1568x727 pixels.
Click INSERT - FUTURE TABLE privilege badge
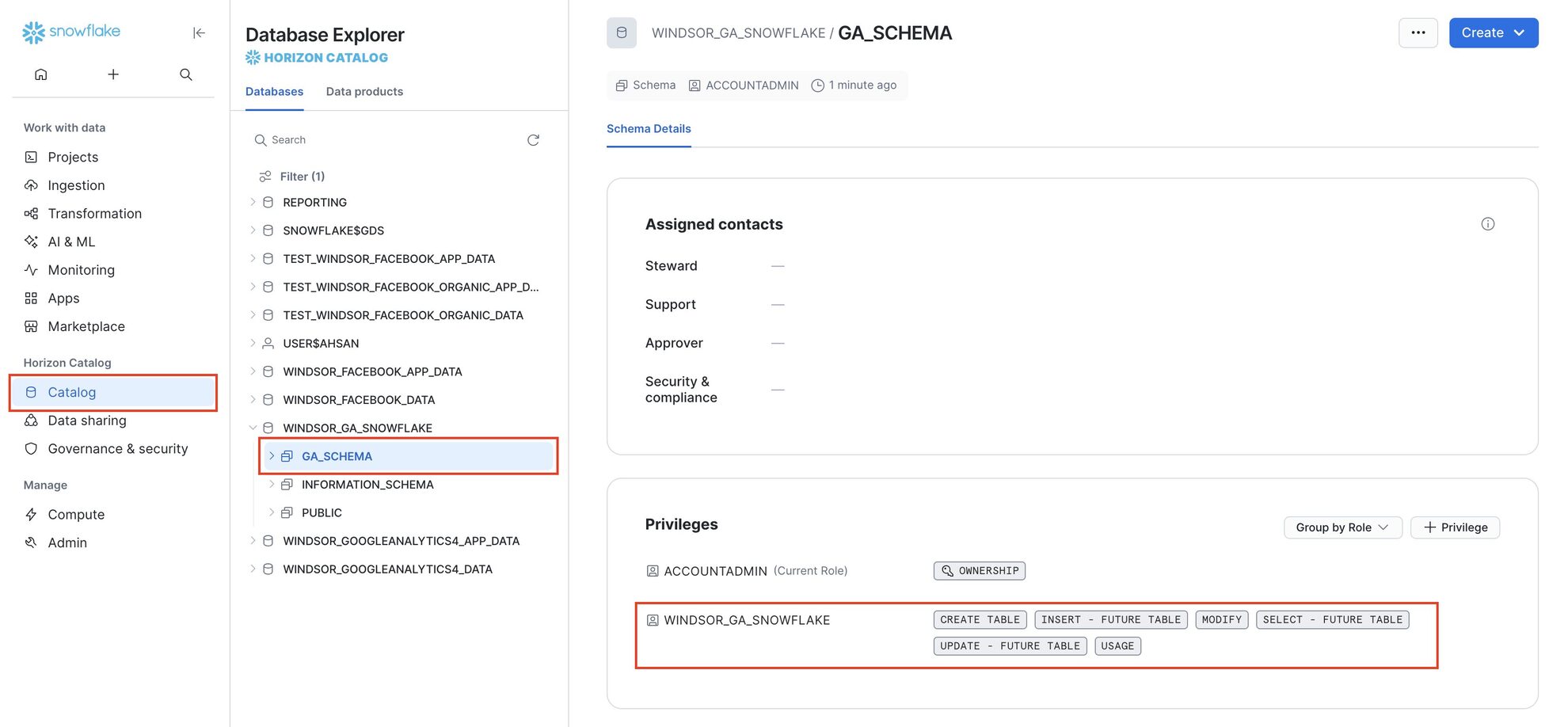tap(1111, 619)
